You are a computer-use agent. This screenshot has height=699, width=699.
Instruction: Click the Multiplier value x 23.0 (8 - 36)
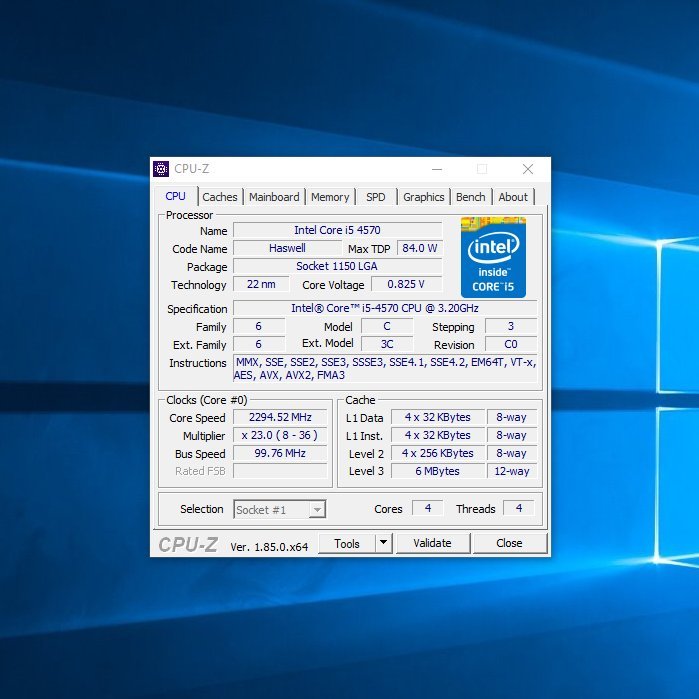[x=280, y=435]
